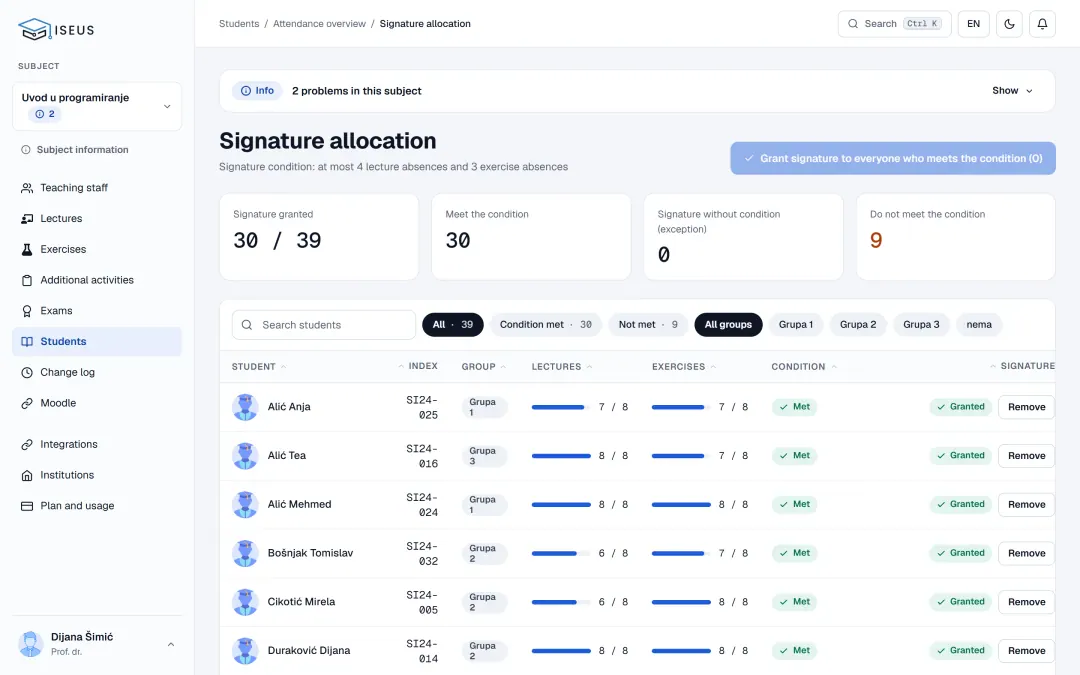Click the Exercises flask icon

click(27, 249)
